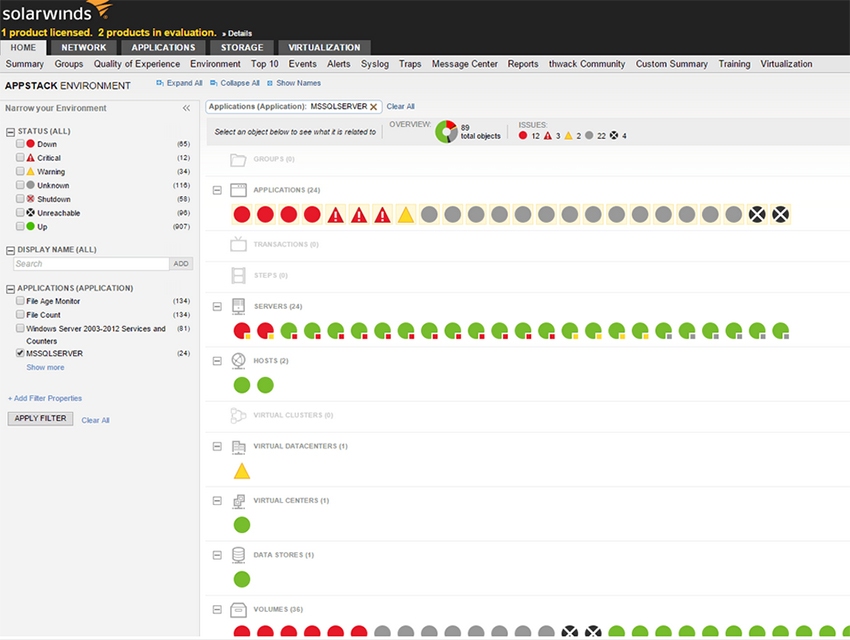Collapse the Display Name (All) section
This screenshot has height=640, width=850.
10,250
